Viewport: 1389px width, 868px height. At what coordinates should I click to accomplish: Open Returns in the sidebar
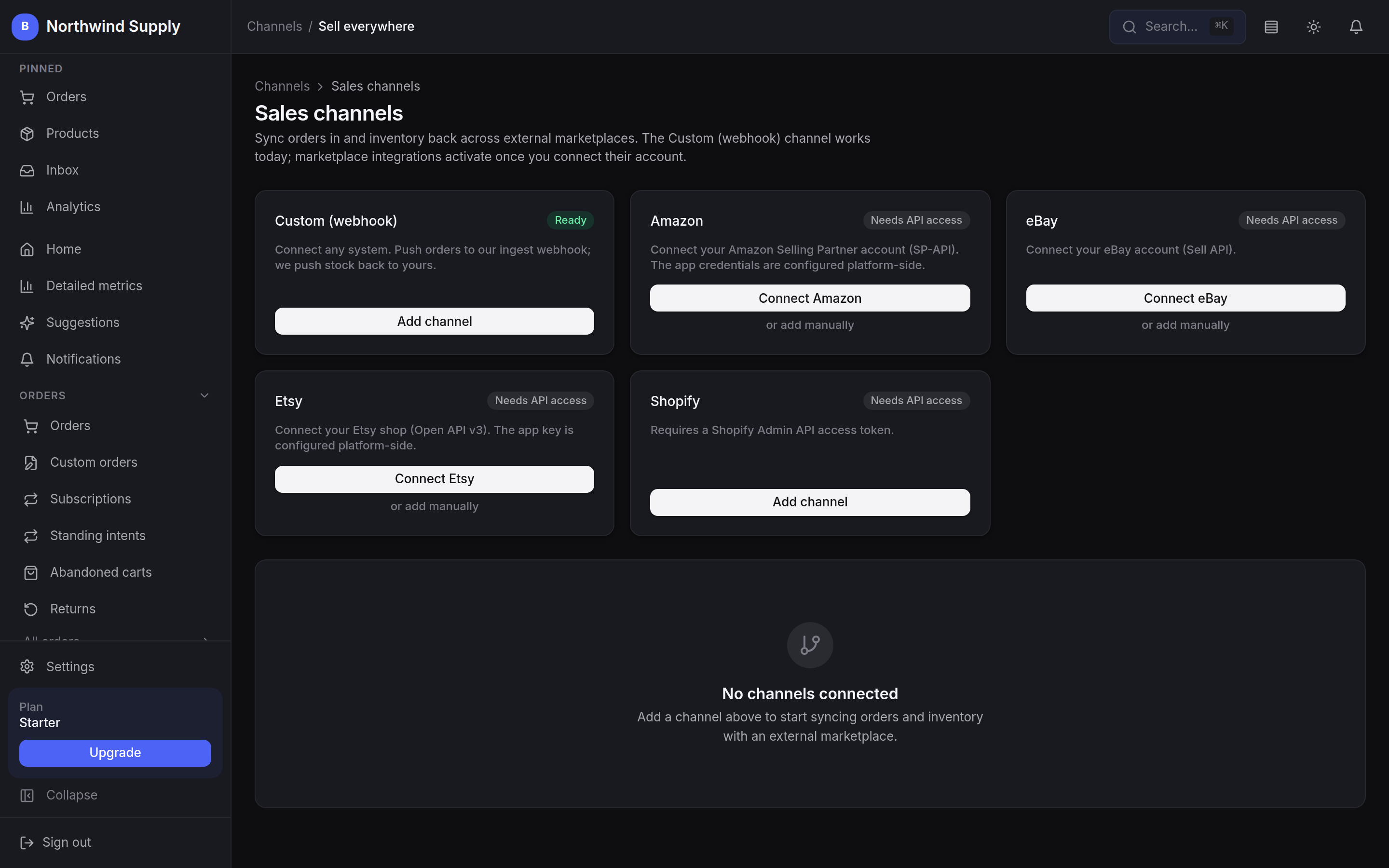pyautogui.click(x=115, y=610)
